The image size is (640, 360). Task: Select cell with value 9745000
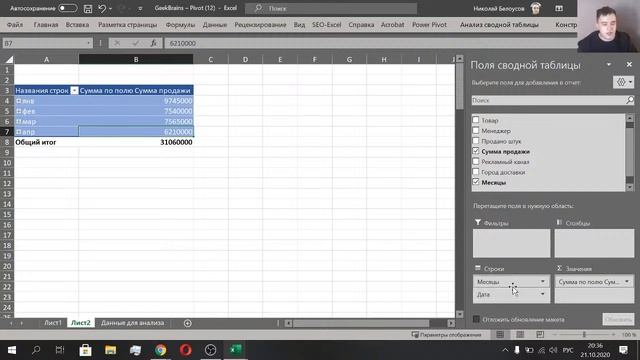(136, 101)
